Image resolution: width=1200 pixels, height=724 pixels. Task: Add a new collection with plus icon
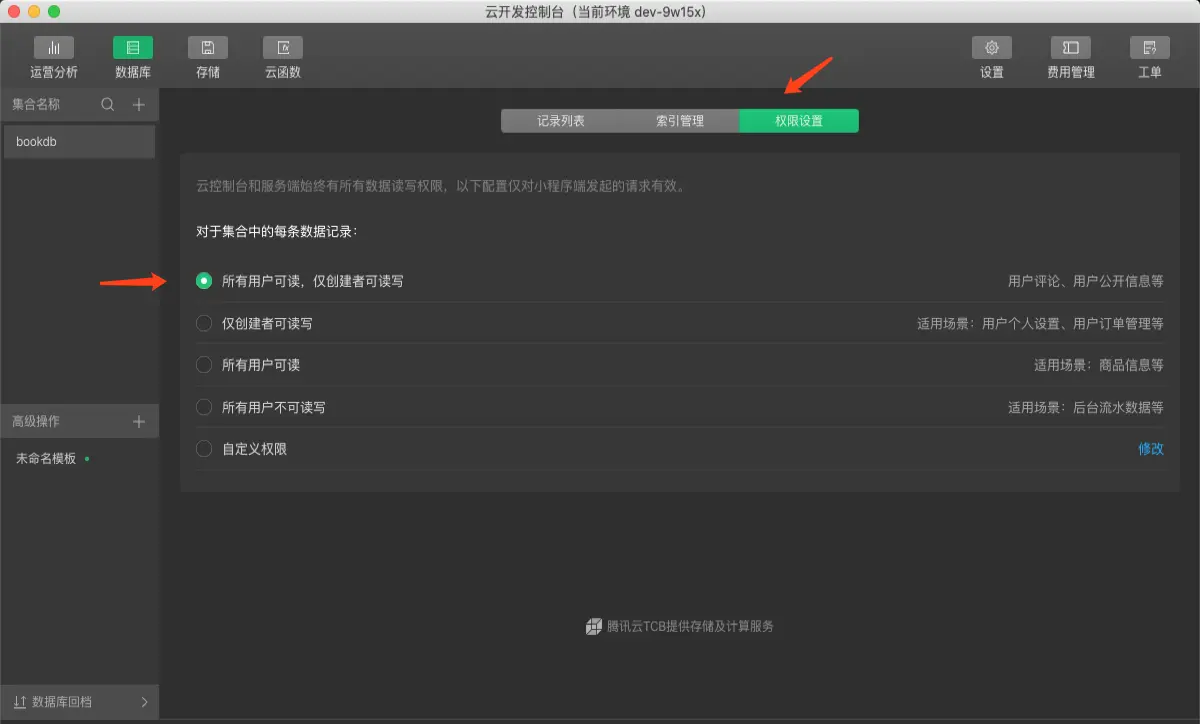(139, 104)
